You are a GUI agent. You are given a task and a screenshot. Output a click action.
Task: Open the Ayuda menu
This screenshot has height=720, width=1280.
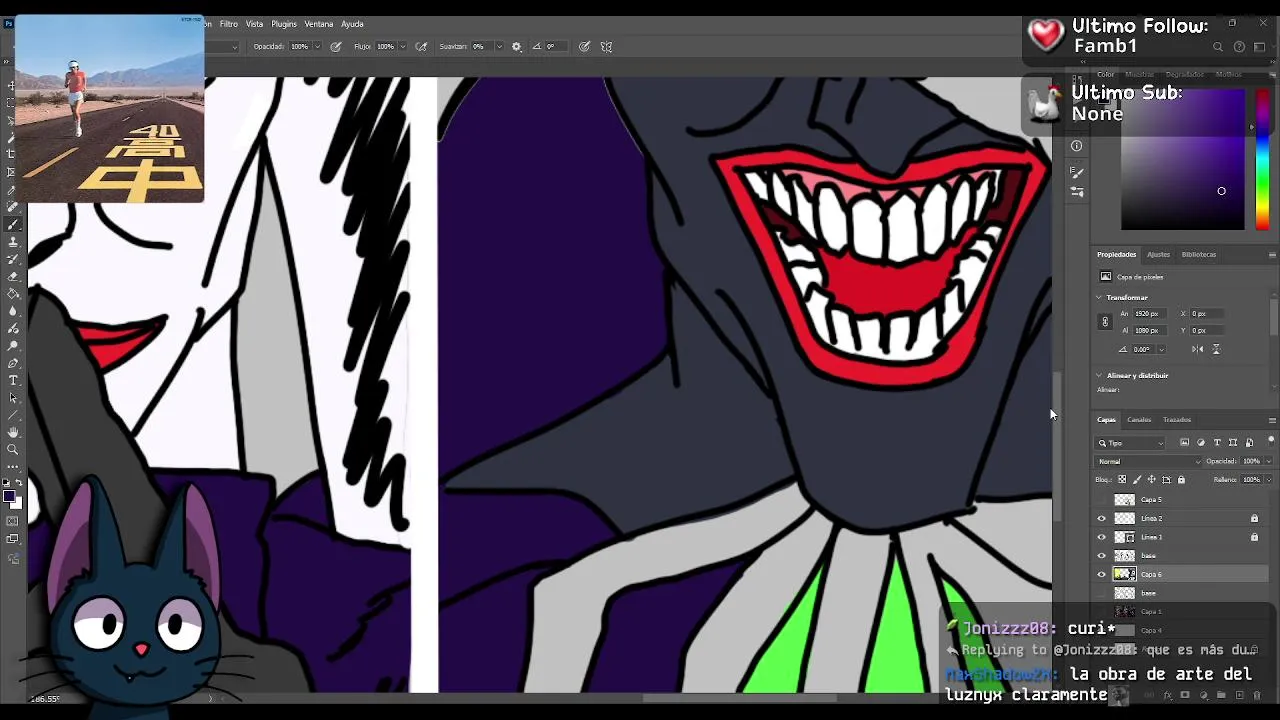(353, 24)
